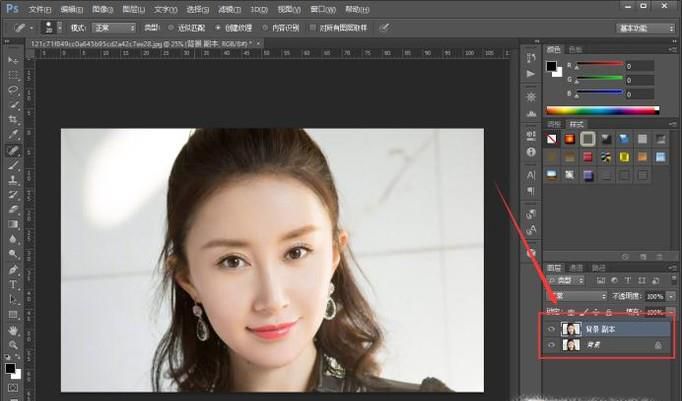
Task: Select the Spot Healing Brush in the toolbox
Action: [13, 150]
